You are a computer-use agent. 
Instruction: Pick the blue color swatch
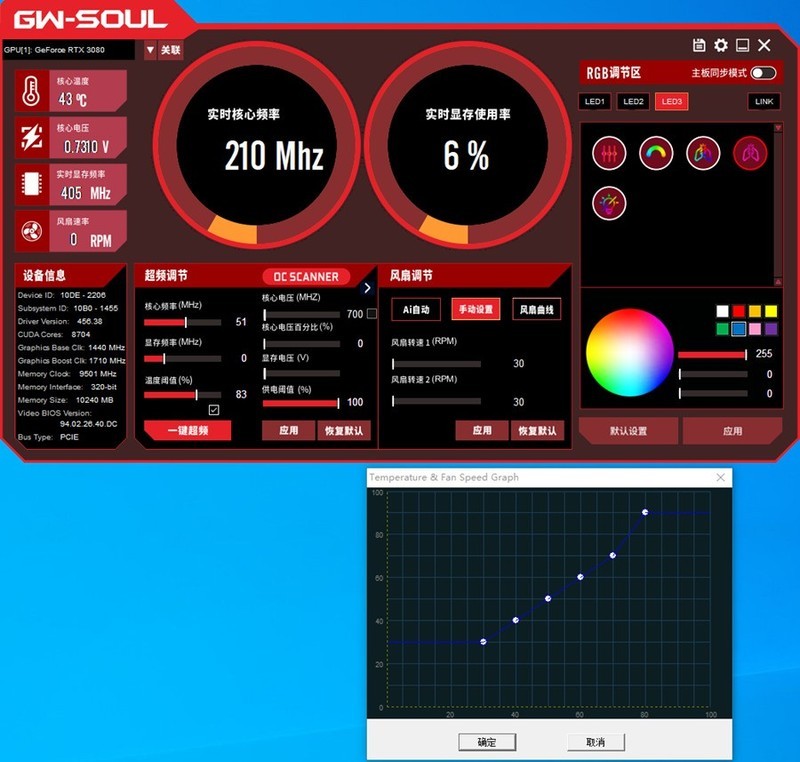[738, 328]
